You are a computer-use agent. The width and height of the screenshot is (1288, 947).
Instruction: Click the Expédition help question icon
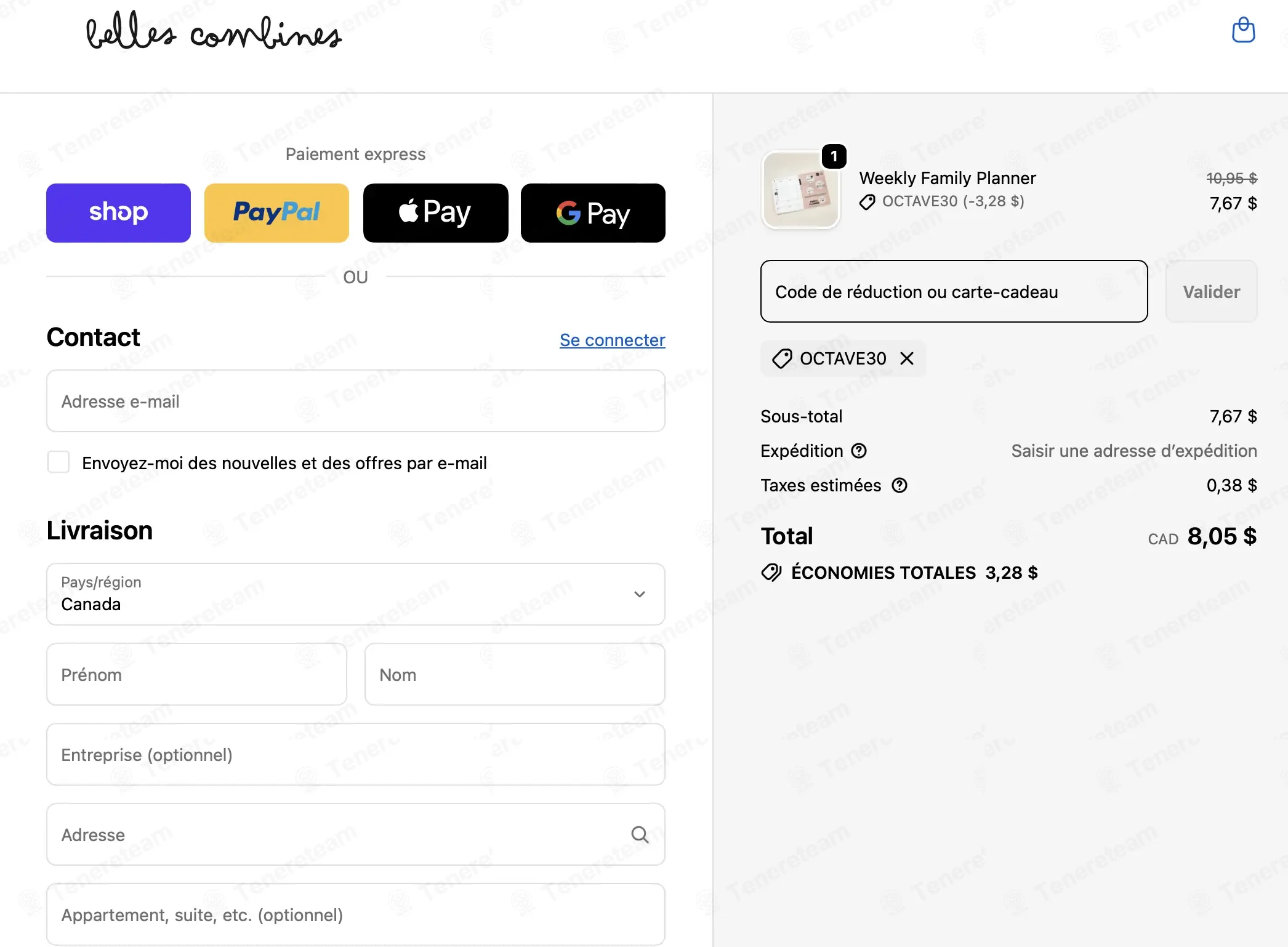tap(859, 451)
